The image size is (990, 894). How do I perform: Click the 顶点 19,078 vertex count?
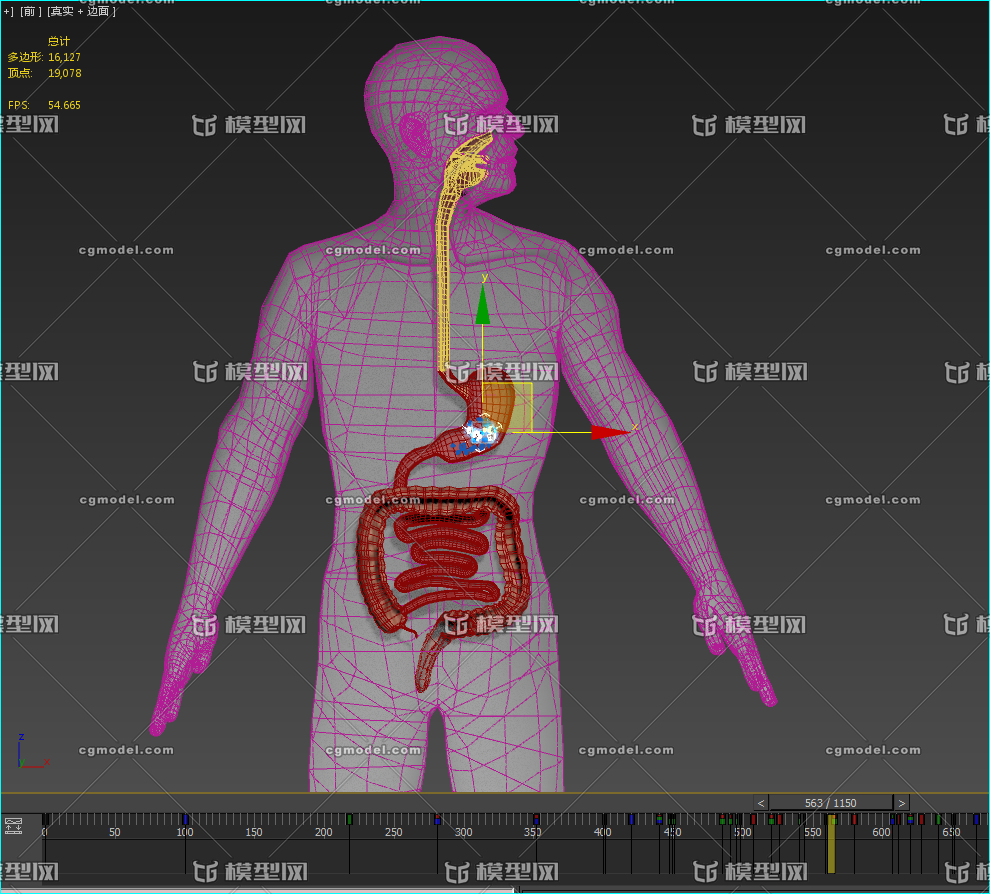(44, 73)
